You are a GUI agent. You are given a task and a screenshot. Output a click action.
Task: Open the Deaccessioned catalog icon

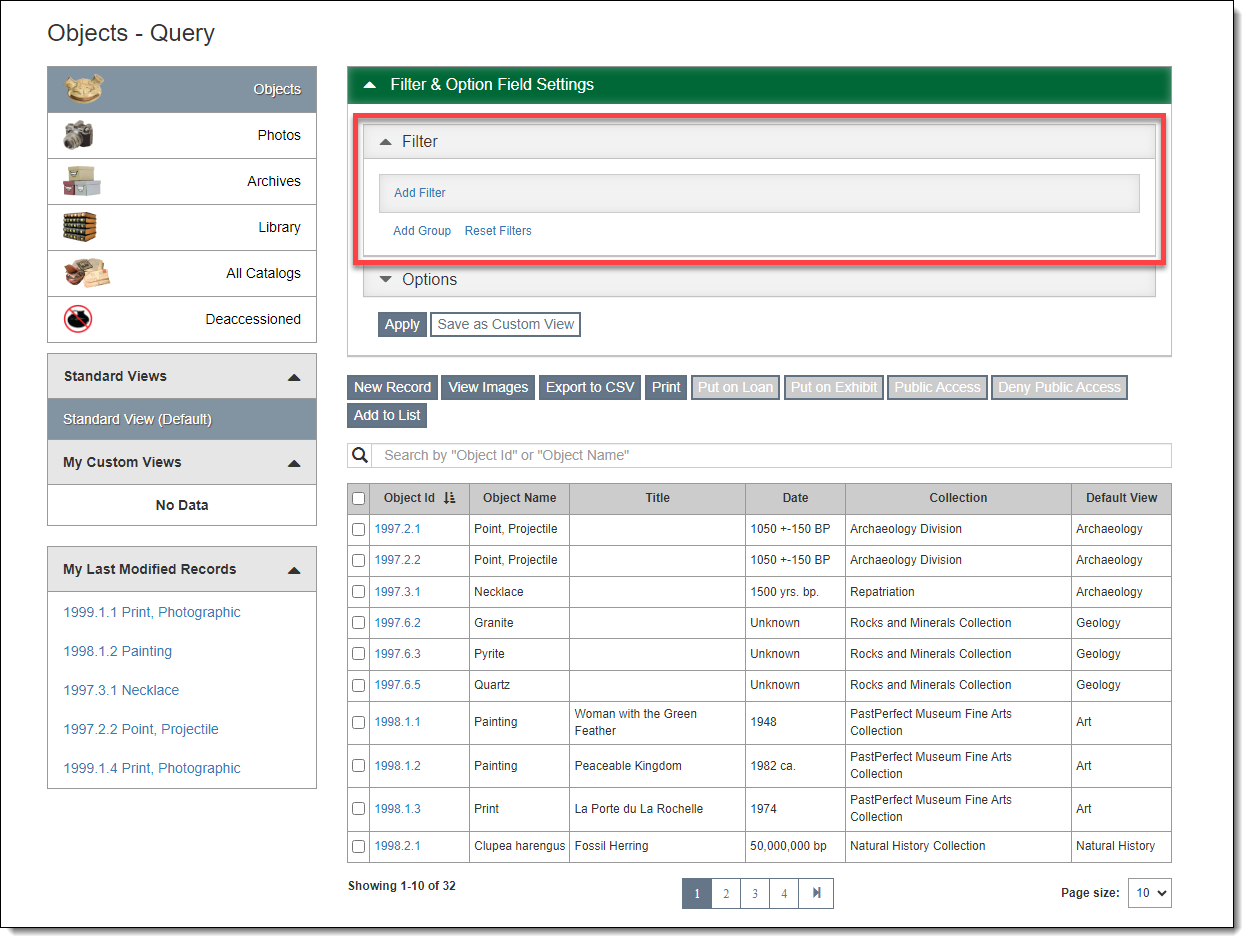point(76,319)
